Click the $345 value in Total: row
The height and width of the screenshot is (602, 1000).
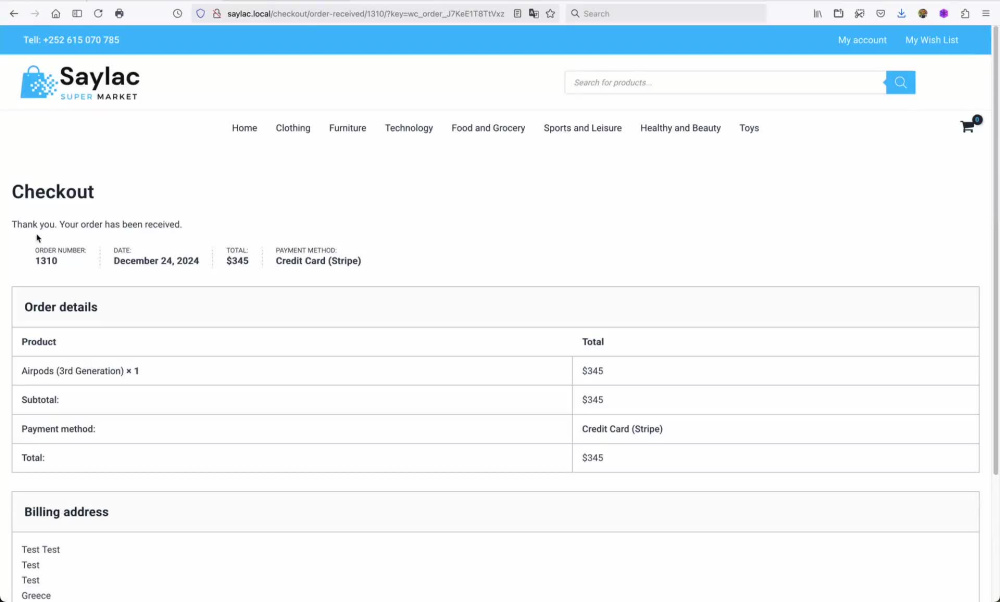(x=592, y=458)
